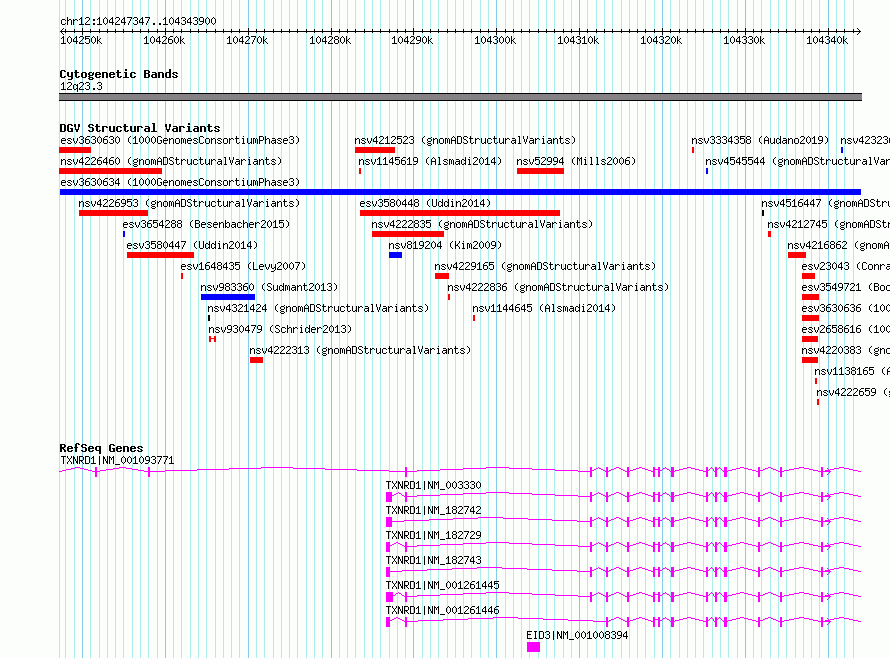Open the esv3630634 1000Genomes variant
890x658 pixels.
pyautogui.click(x=179, y=182)
